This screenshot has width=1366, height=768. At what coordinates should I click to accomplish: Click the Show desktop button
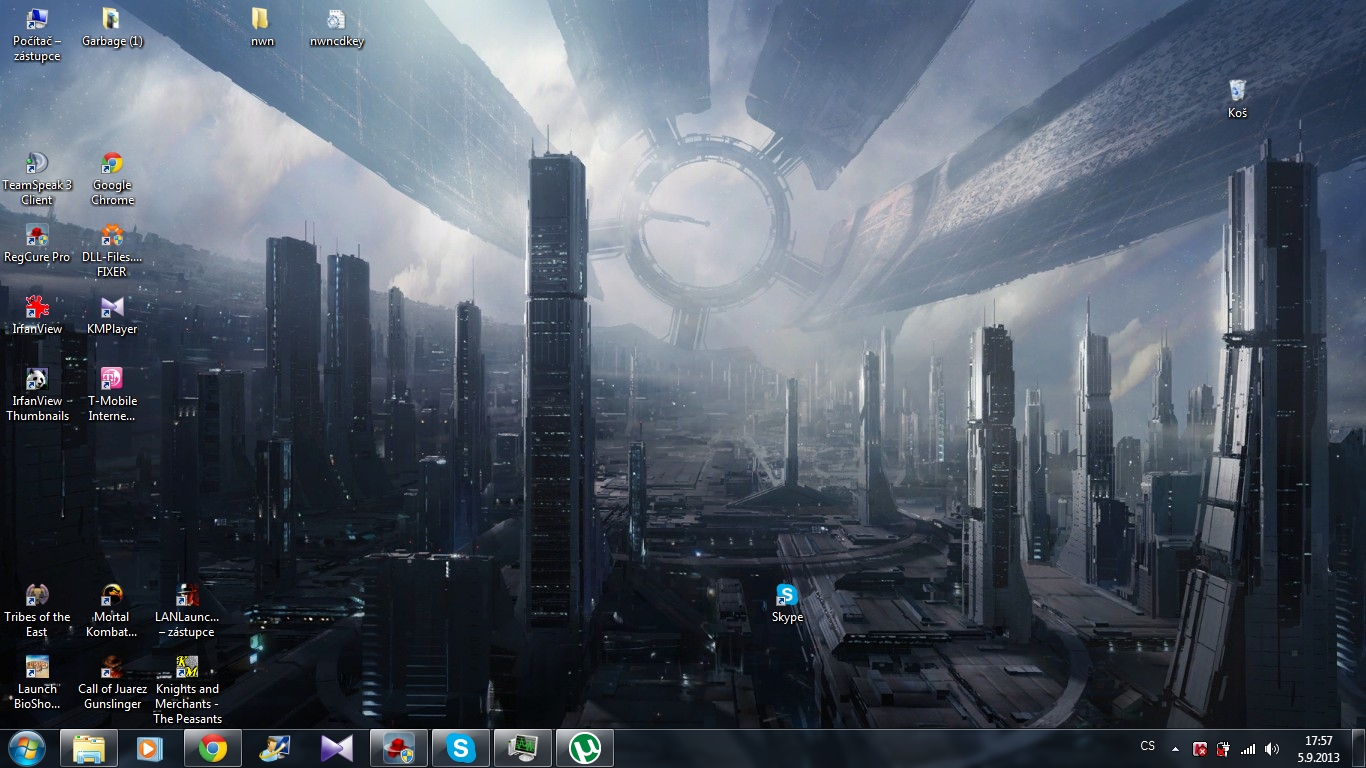pyautogui.click(x=1360, y=748)
